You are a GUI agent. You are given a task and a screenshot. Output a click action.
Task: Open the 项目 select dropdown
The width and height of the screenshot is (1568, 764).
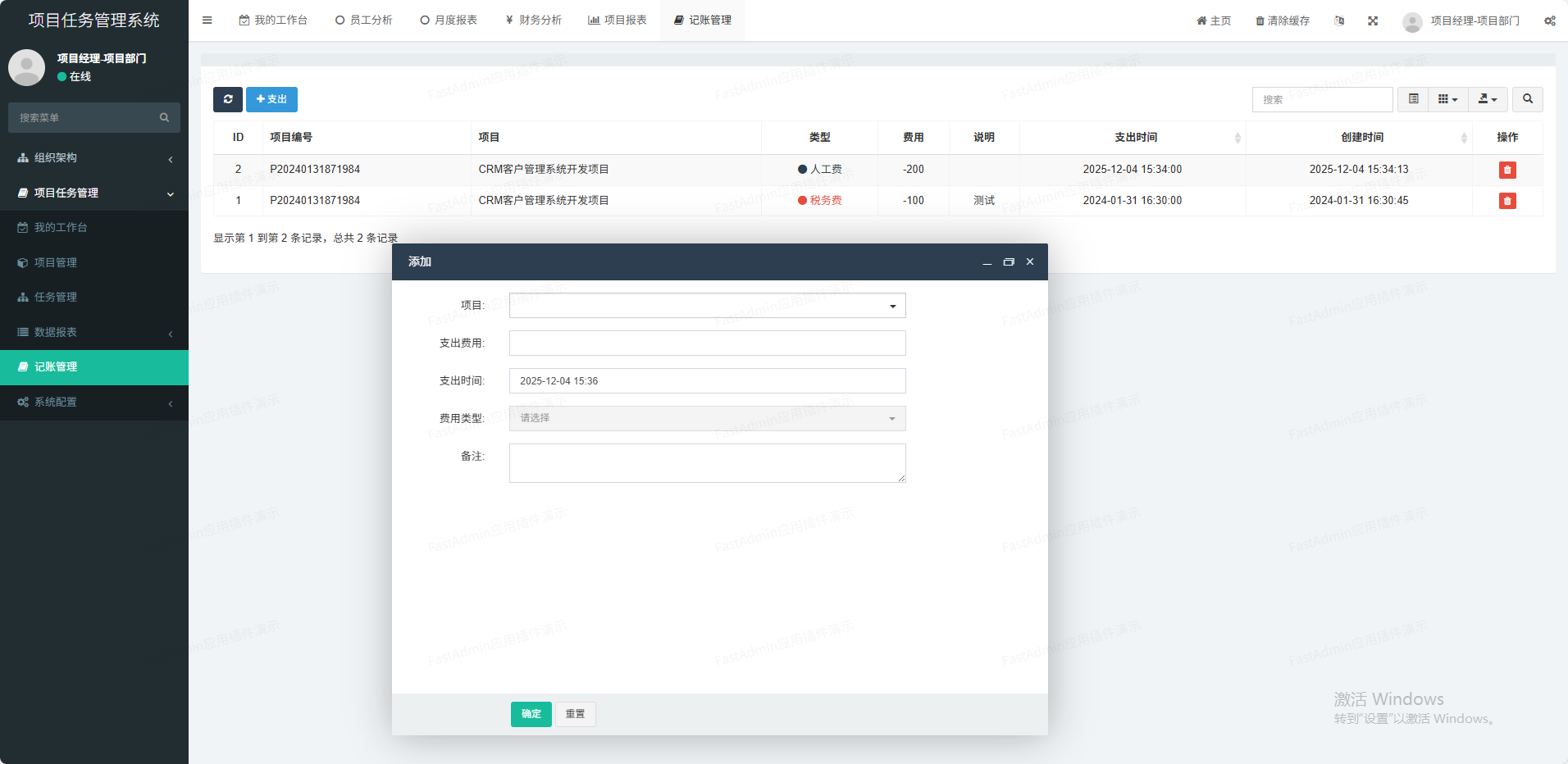707,306
